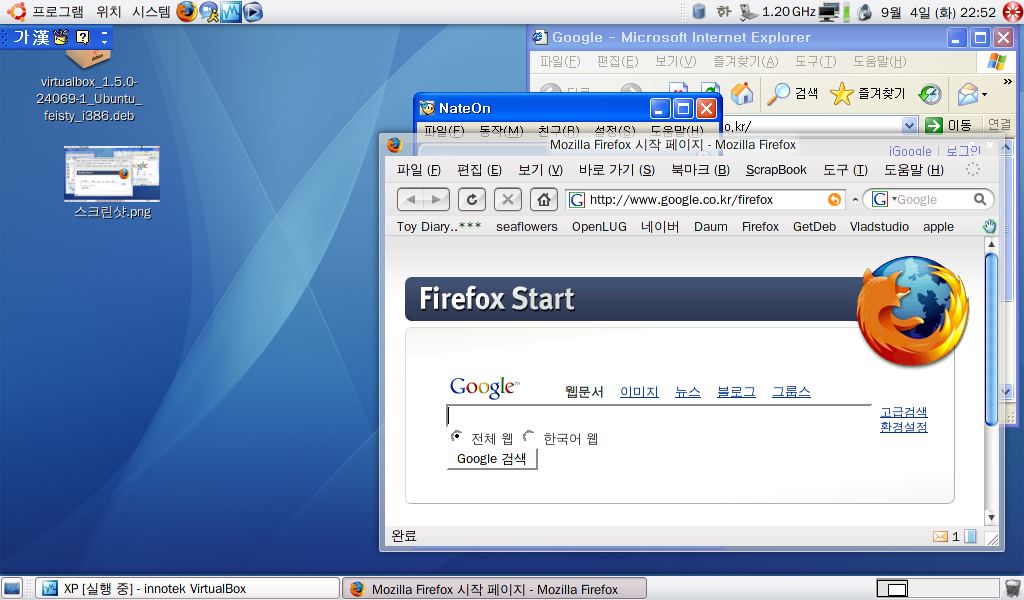The image size is (1024, 600).
Task: Click the orange feed icon in the URL bar
Action: 834,200
